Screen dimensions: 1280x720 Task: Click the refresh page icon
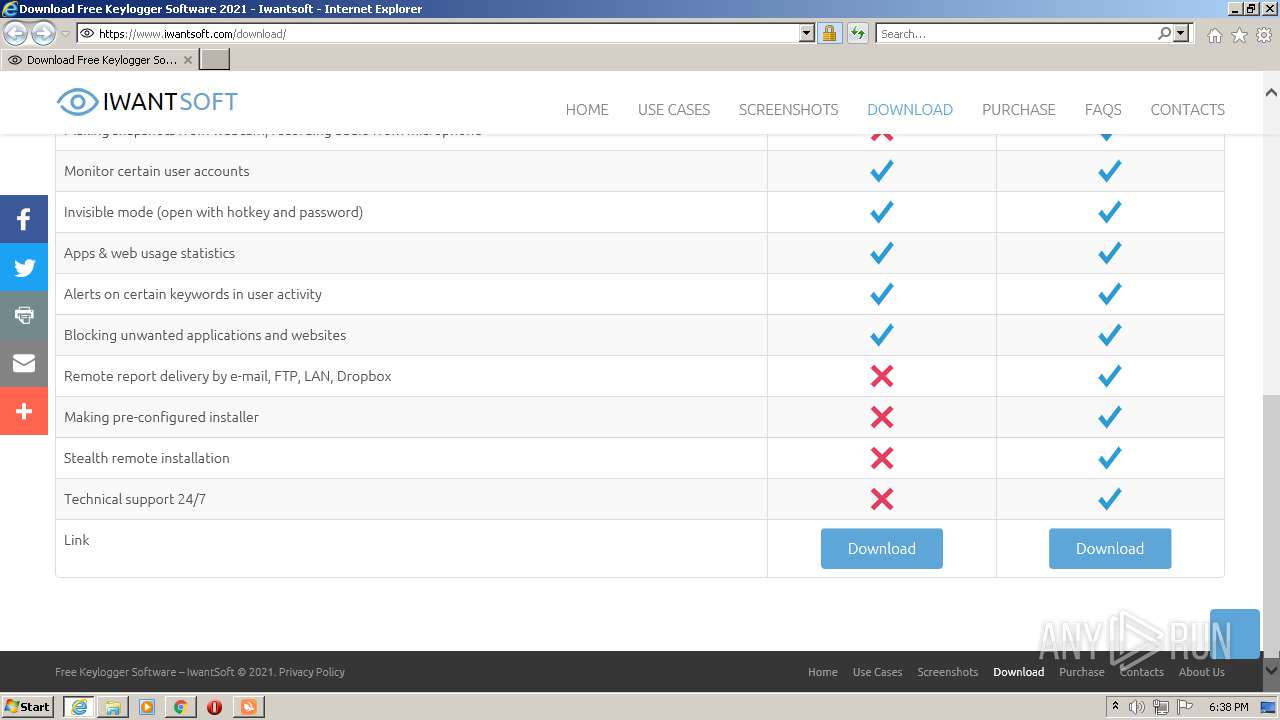pyautogui.click(x=857, y=33)
